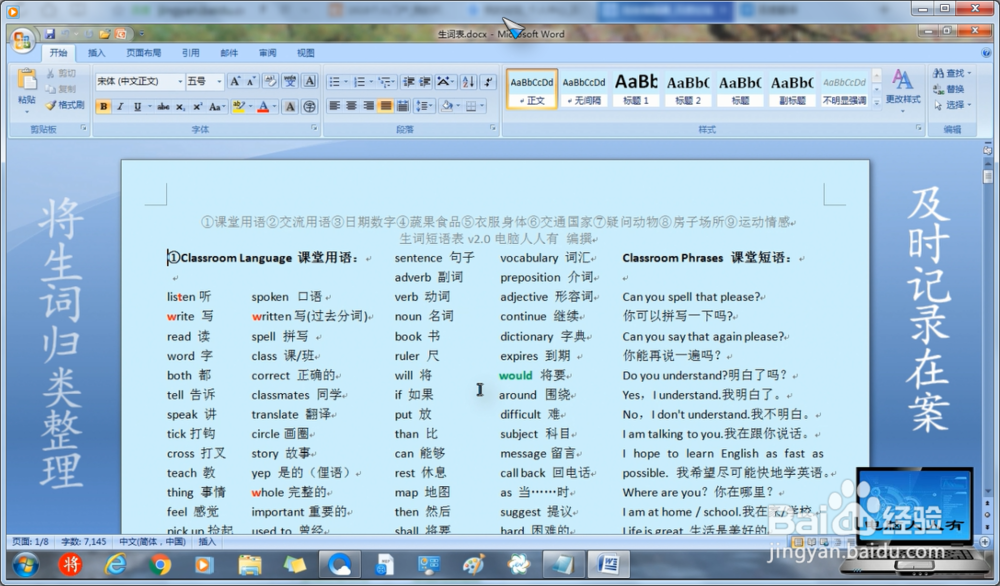The height and width of the screenshot is (586, 1000).
Task: Save the document from the quick access toolbar
Action: click(50, 34)
